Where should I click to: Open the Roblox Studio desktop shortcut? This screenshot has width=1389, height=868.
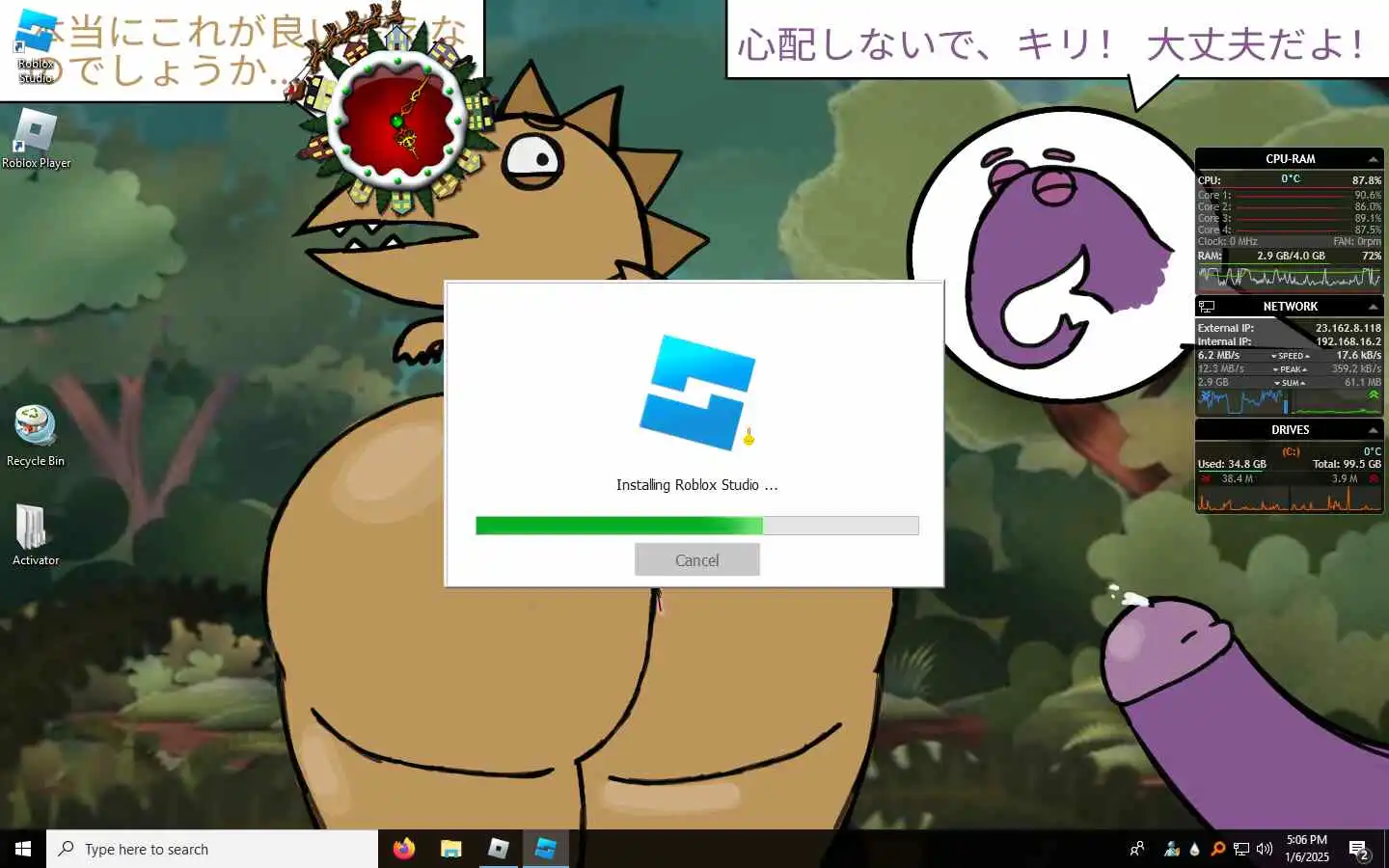coord(36,45)
